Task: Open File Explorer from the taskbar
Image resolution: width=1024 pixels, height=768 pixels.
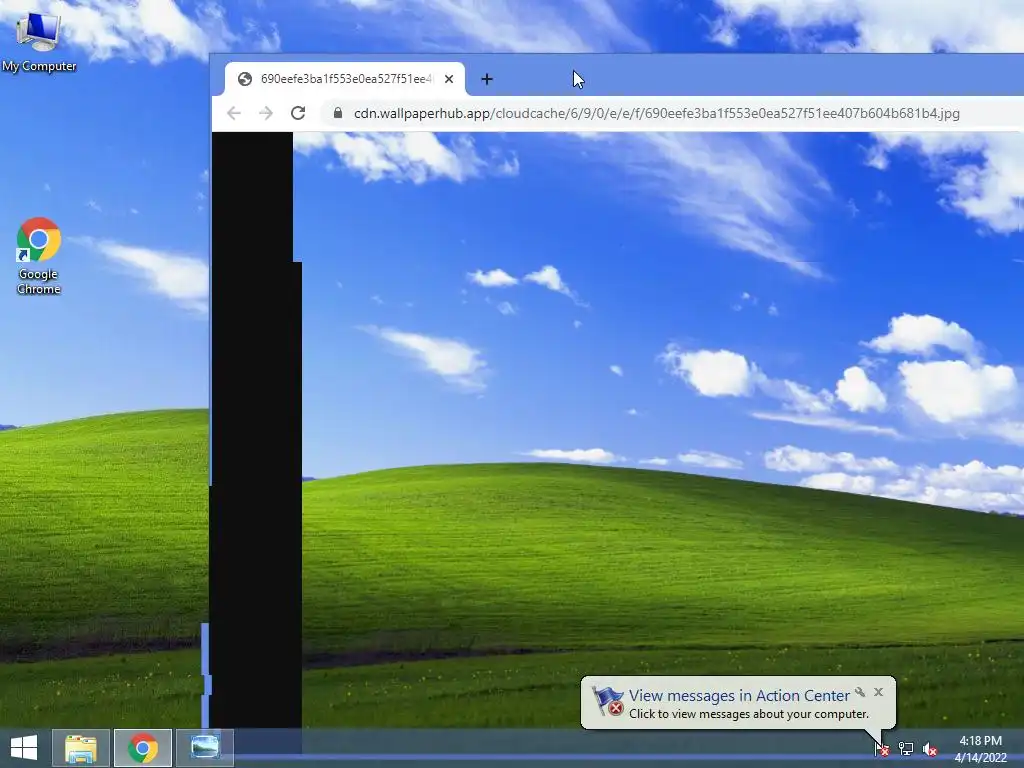Action: point(81,748)
